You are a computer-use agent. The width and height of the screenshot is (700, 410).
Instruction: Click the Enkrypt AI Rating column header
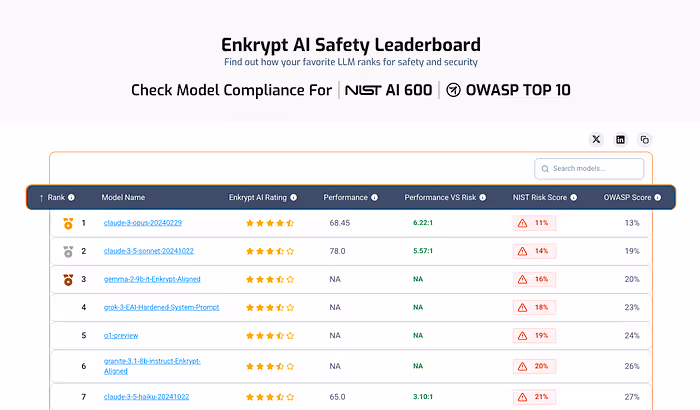click(258, 197)
